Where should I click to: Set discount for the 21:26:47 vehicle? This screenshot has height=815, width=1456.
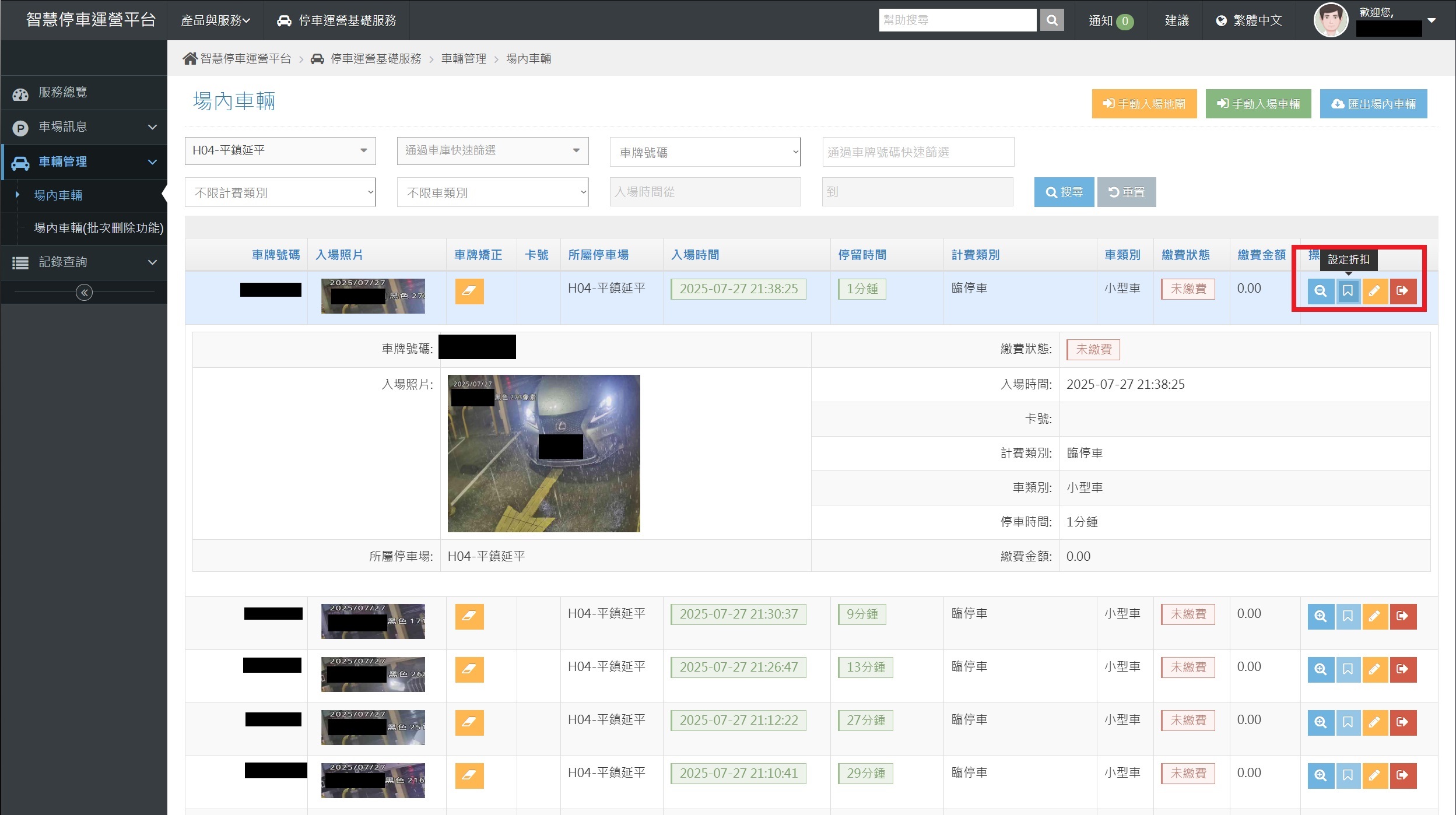1348,669
